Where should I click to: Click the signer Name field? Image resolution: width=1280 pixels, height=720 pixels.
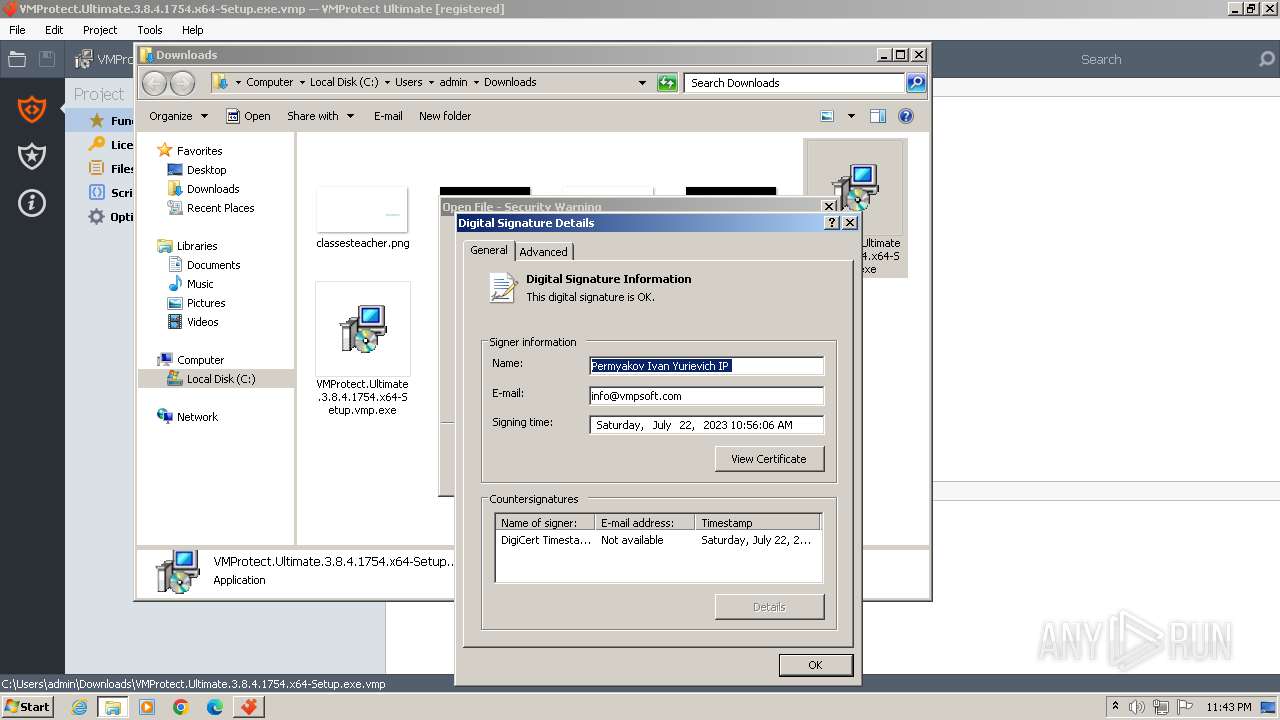click(706, 366)
